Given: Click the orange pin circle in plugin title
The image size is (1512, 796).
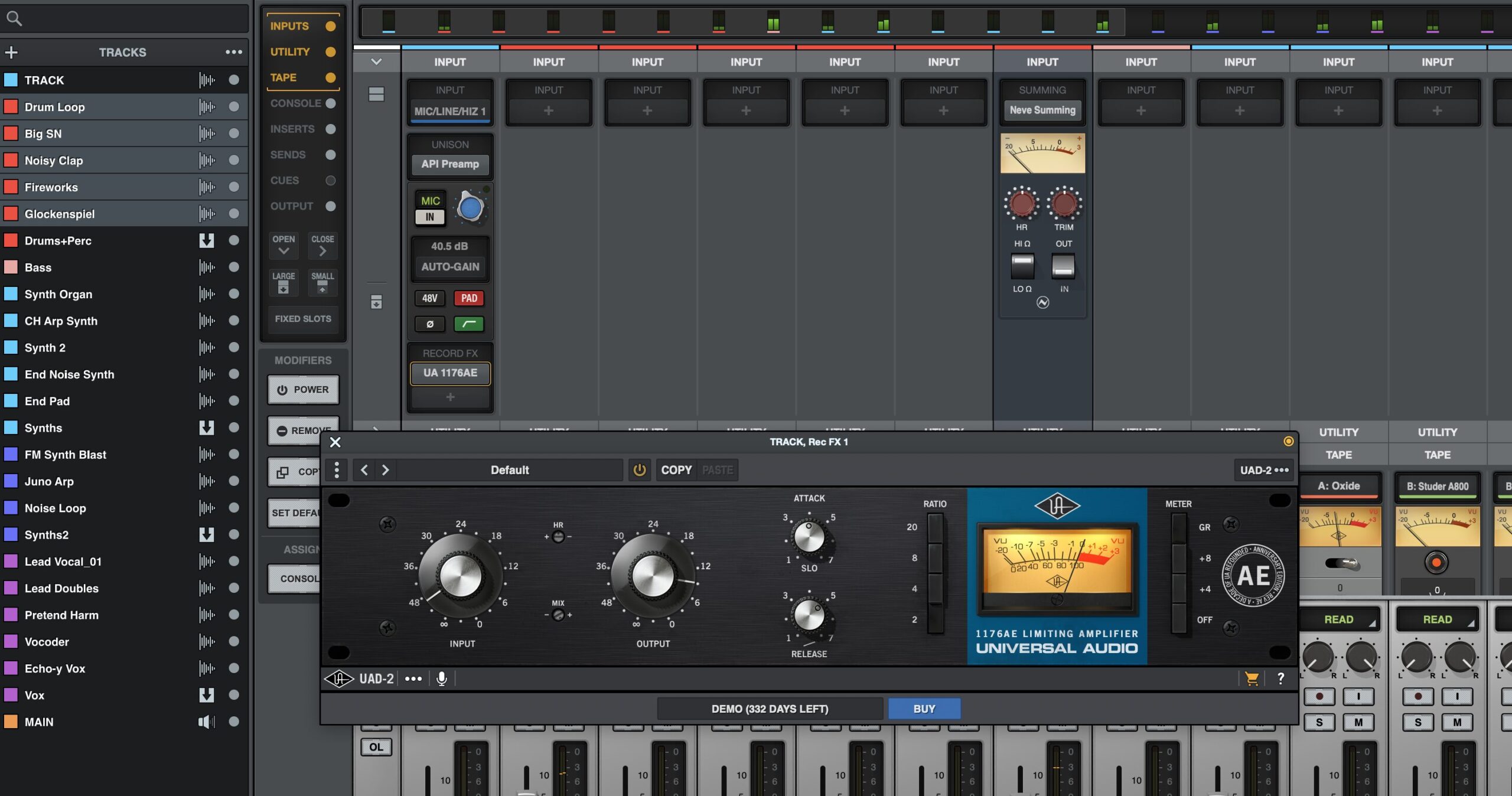Looking at the screenshot, I should point(1289,442).
